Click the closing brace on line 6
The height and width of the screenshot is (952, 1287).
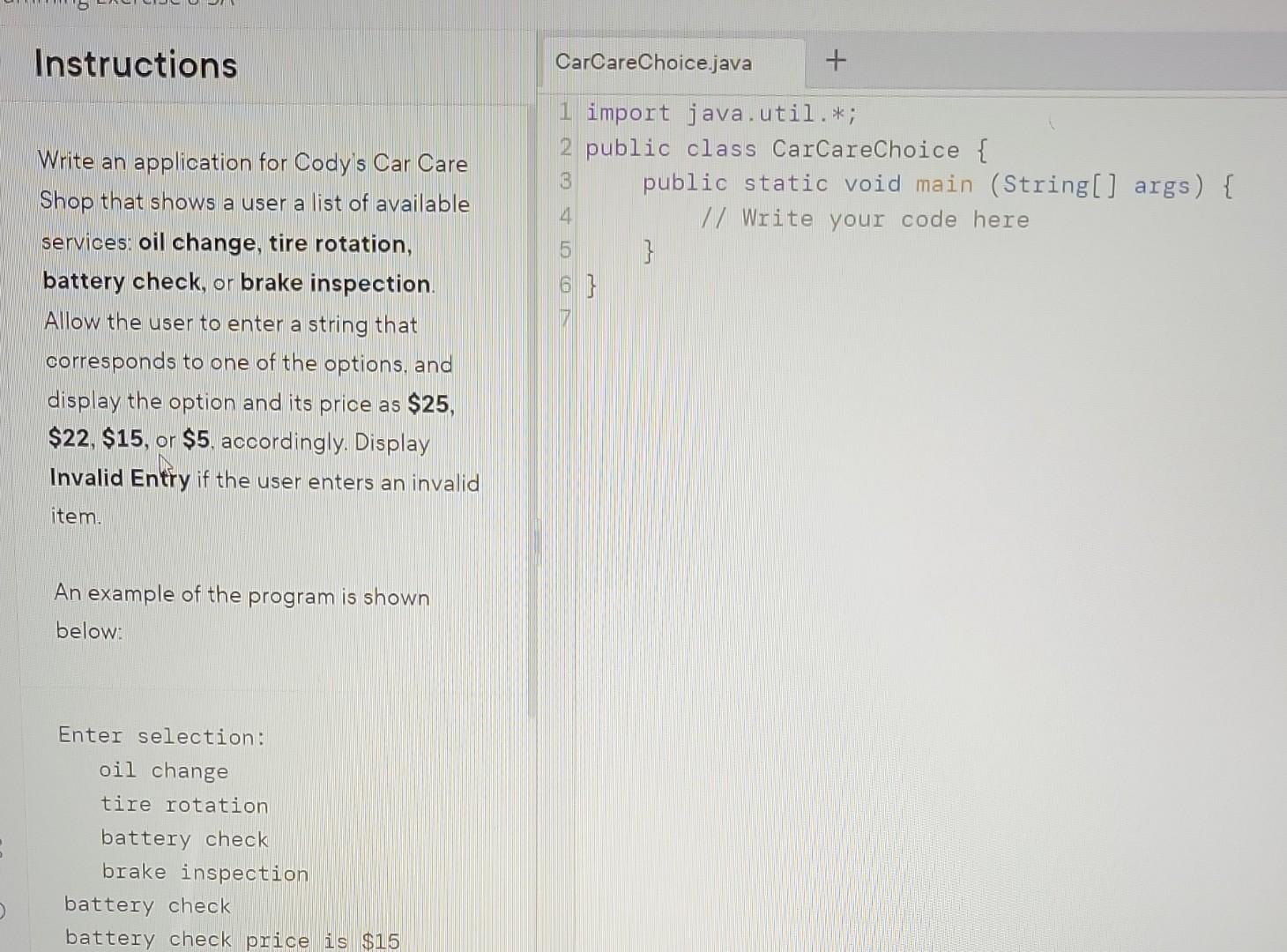589,284
